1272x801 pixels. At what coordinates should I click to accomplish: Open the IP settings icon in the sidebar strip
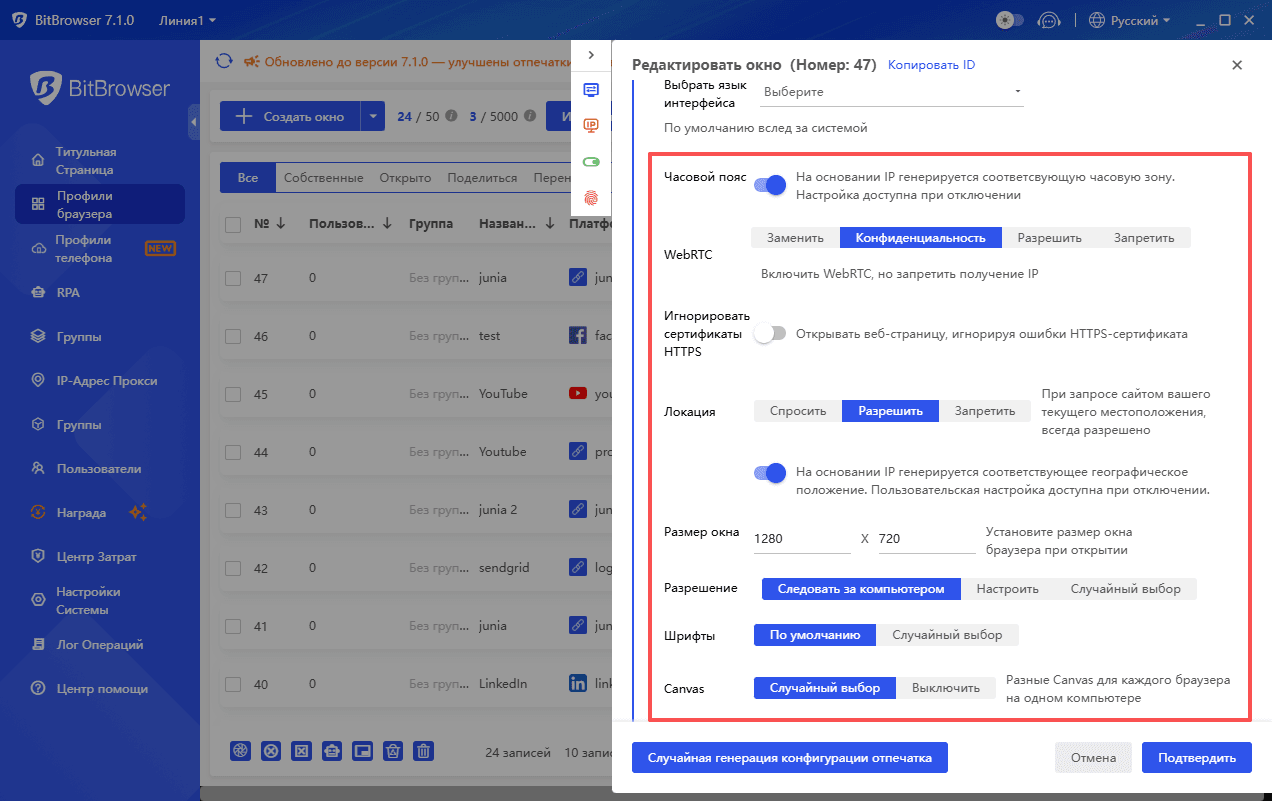(591, 125)
